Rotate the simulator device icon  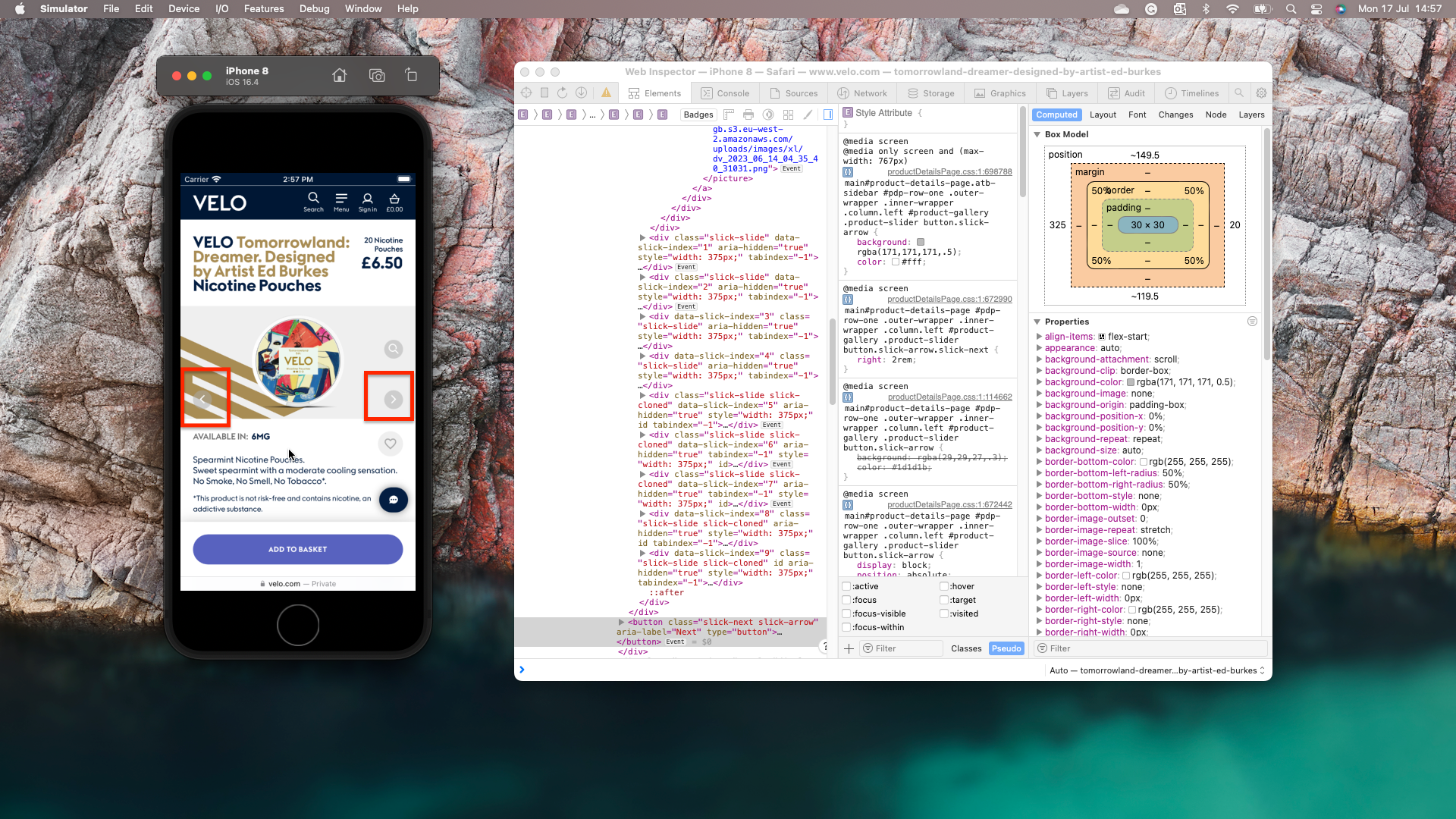tap(411, 75)
